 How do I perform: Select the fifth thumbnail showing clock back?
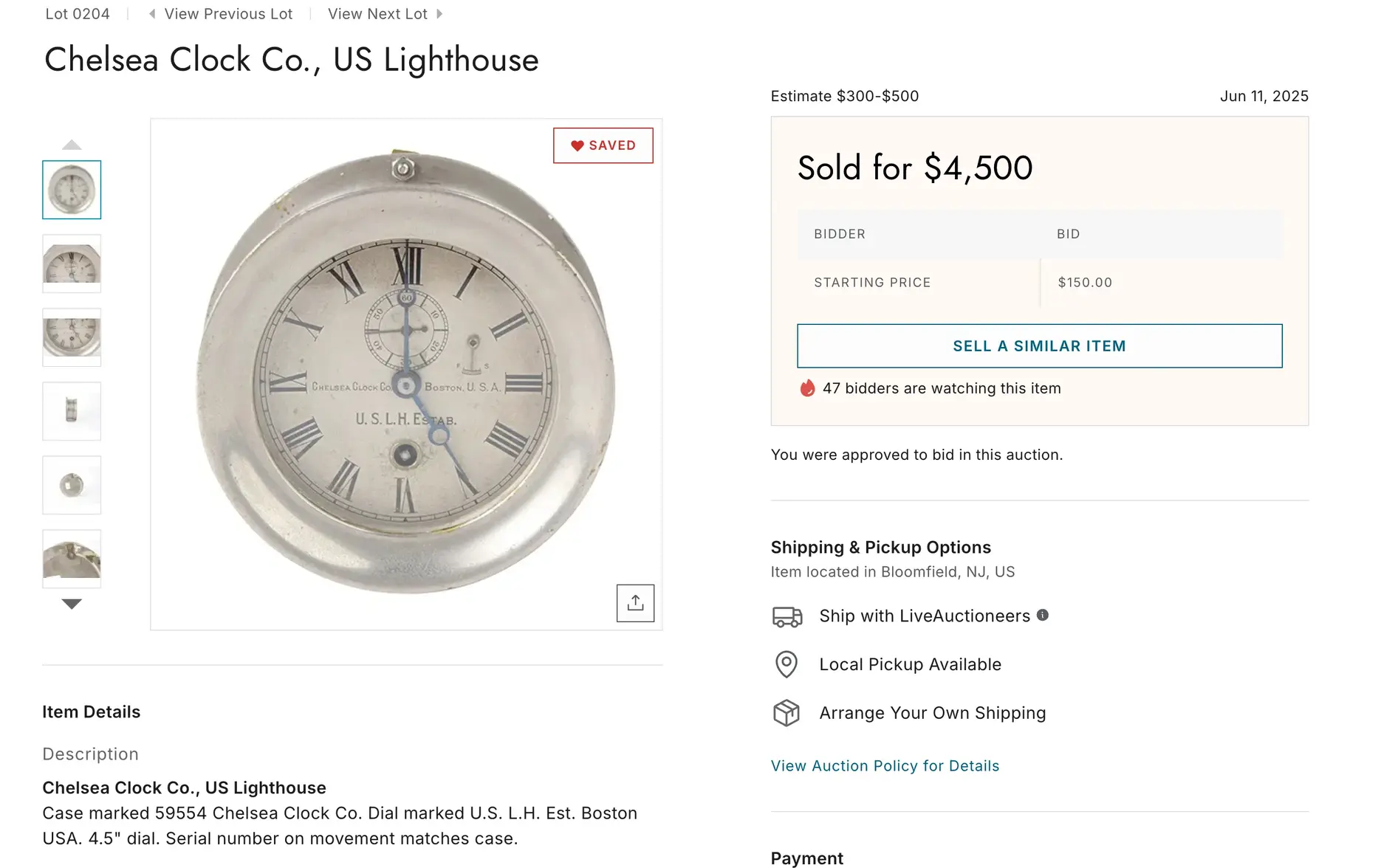[72, 485]
